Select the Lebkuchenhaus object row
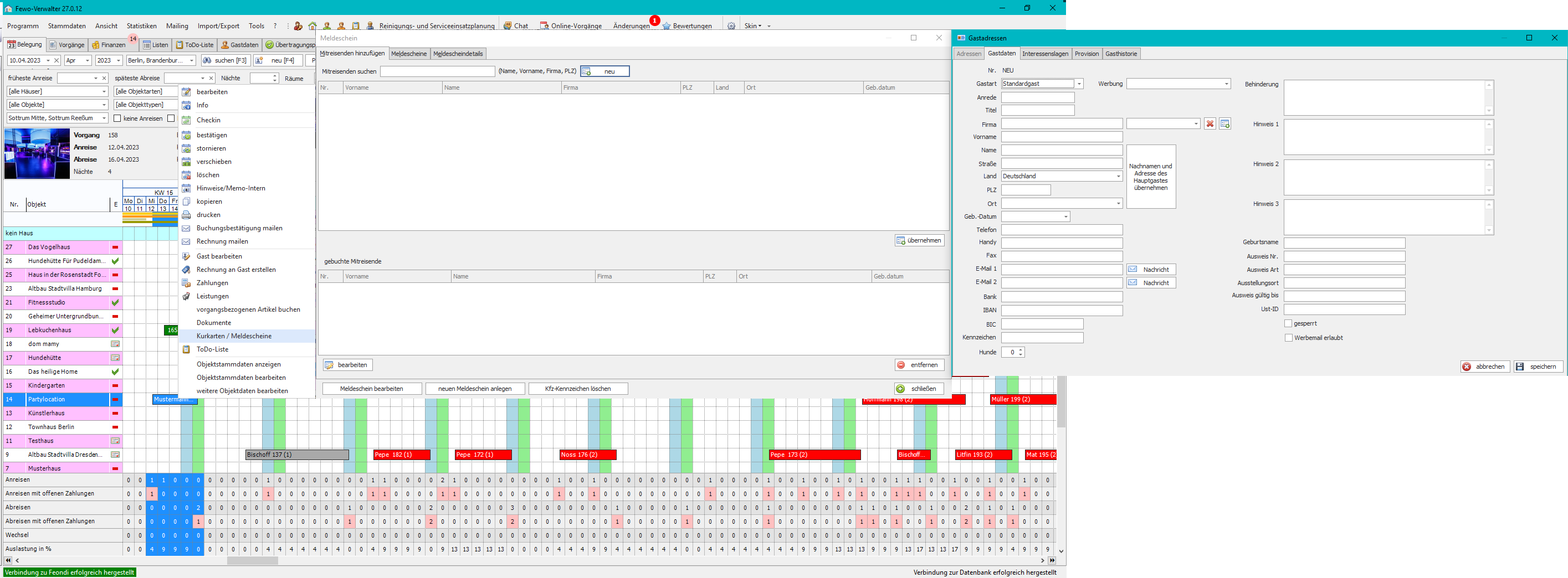 click(x=63, y=330)
